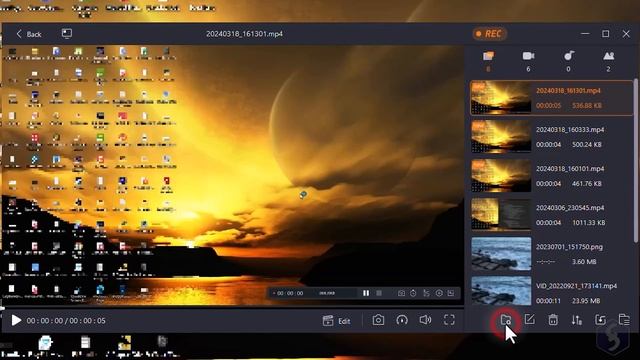Click the import recording icon
640x360 pixels.
[x=600, y=320]
